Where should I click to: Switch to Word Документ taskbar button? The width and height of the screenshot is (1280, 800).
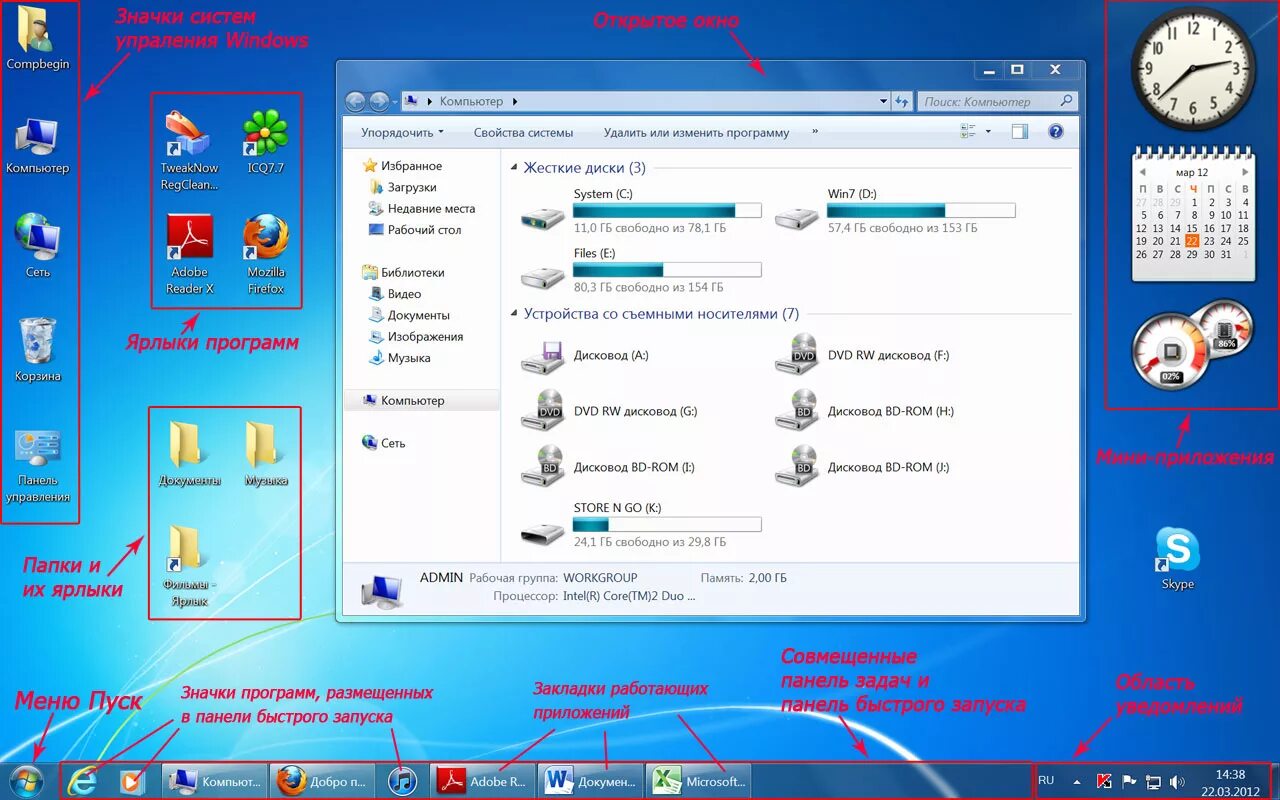tap(591, 781)
